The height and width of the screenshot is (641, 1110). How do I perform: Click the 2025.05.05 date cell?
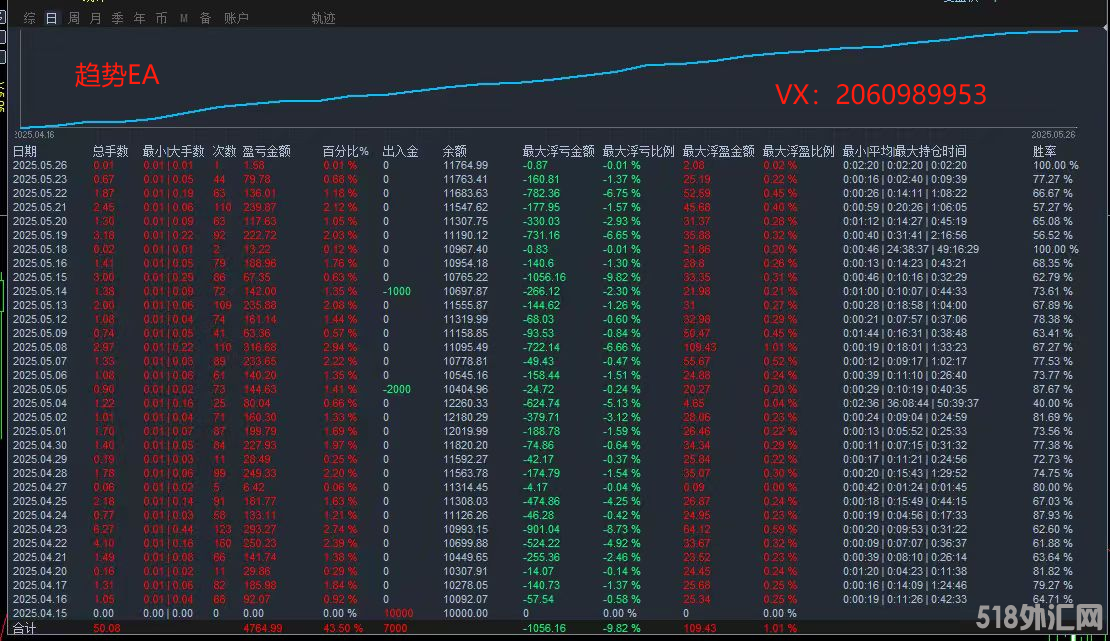[40, 389]
